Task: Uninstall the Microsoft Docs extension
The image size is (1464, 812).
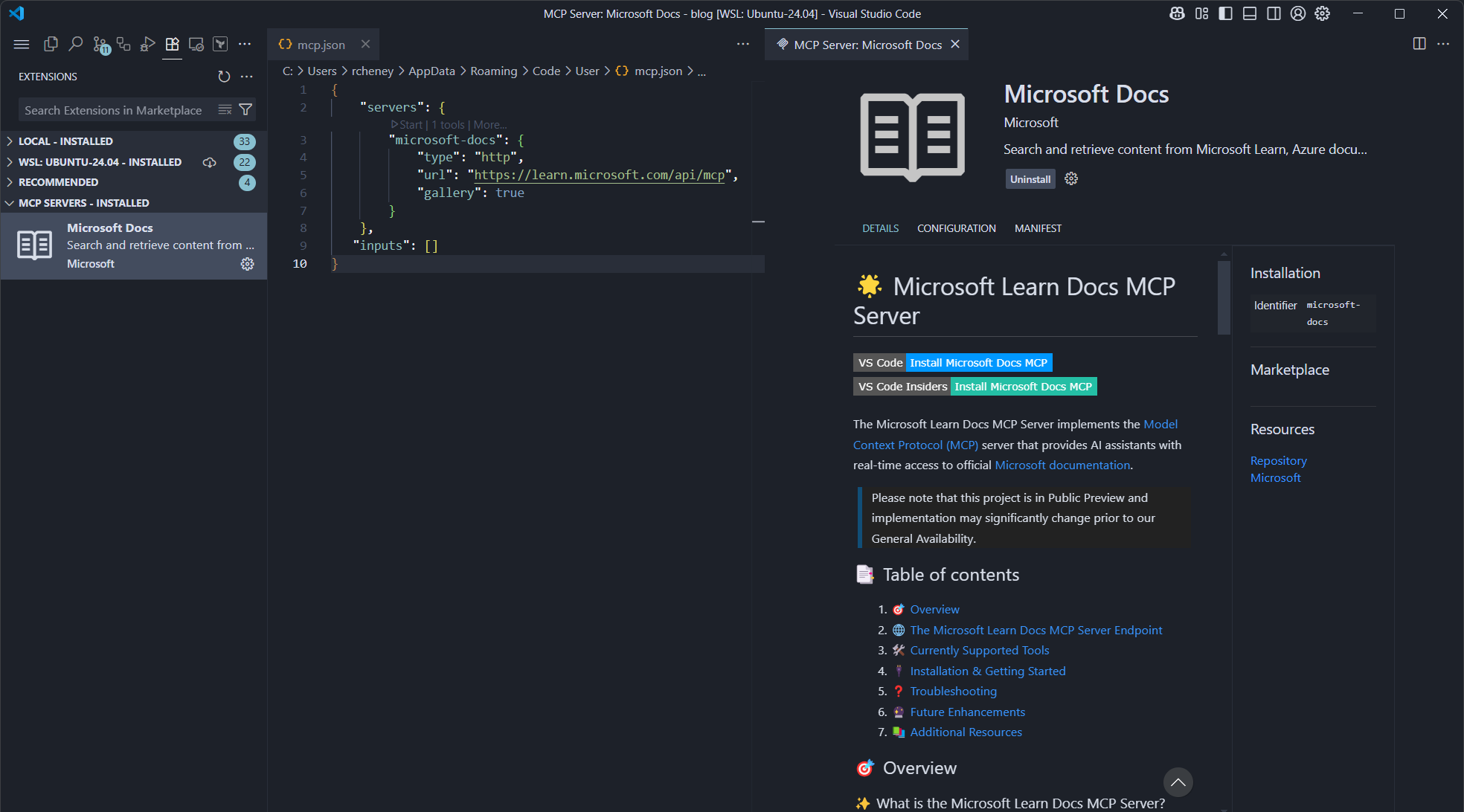Action: (1030, 178)
